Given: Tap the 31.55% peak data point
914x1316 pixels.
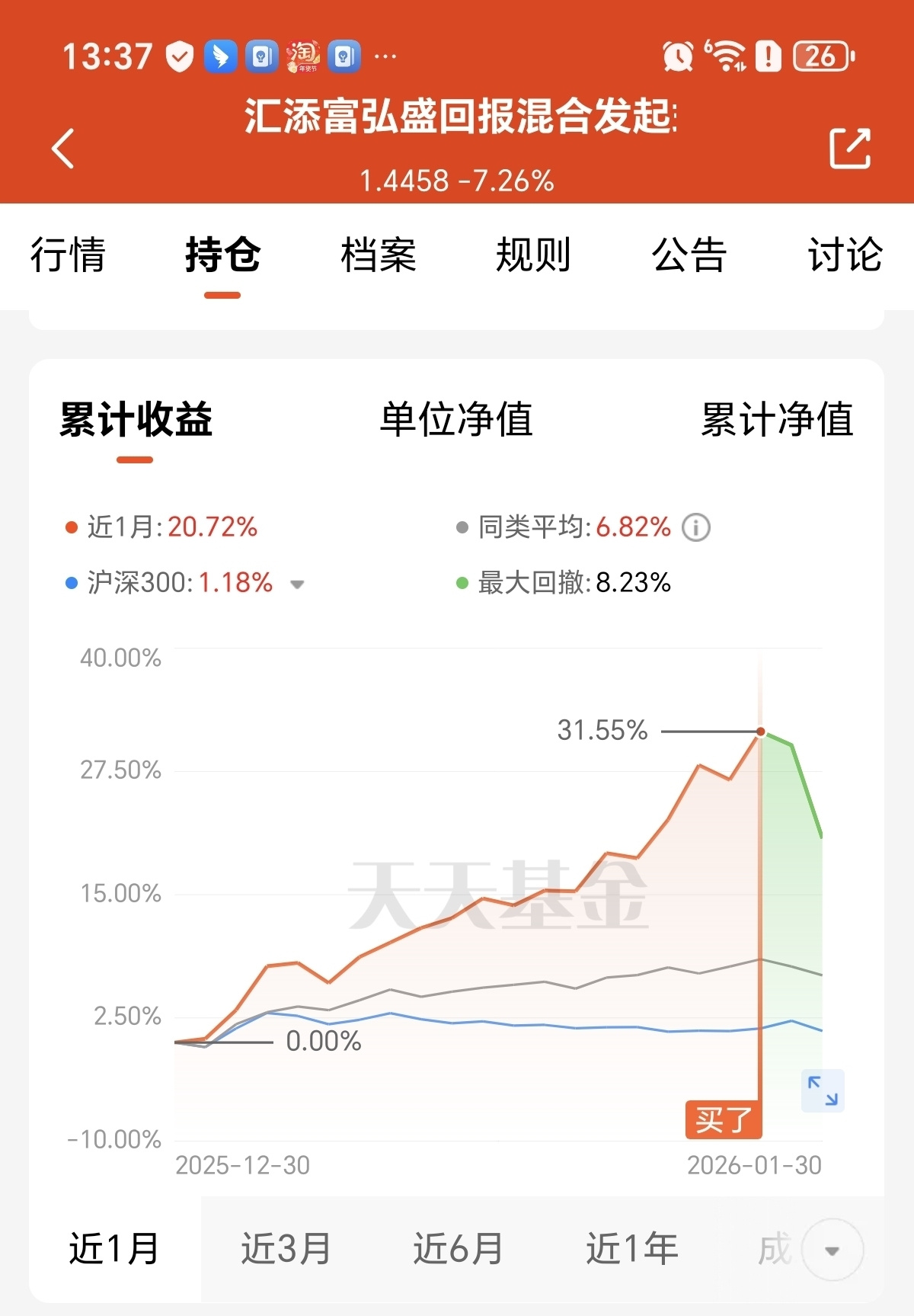Looking at the screenshot, I should pos(760,732).
